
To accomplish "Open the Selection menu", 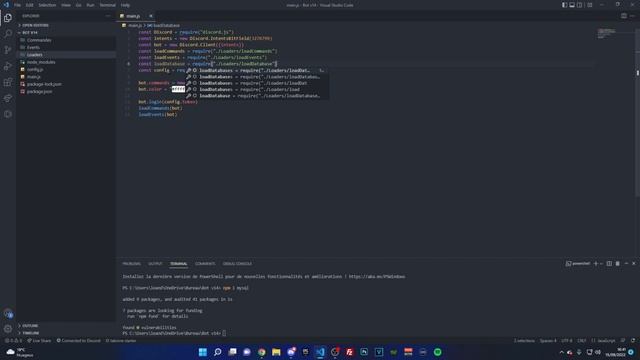I will [47, 5].
